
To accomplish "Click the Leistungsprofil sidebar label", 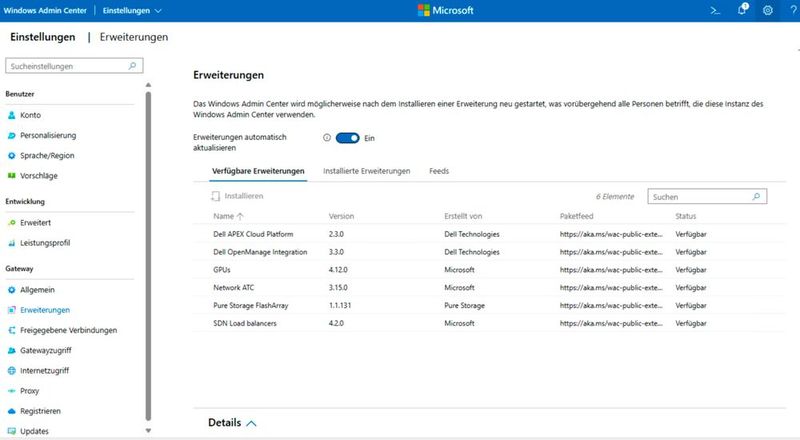I will point(45,243).
